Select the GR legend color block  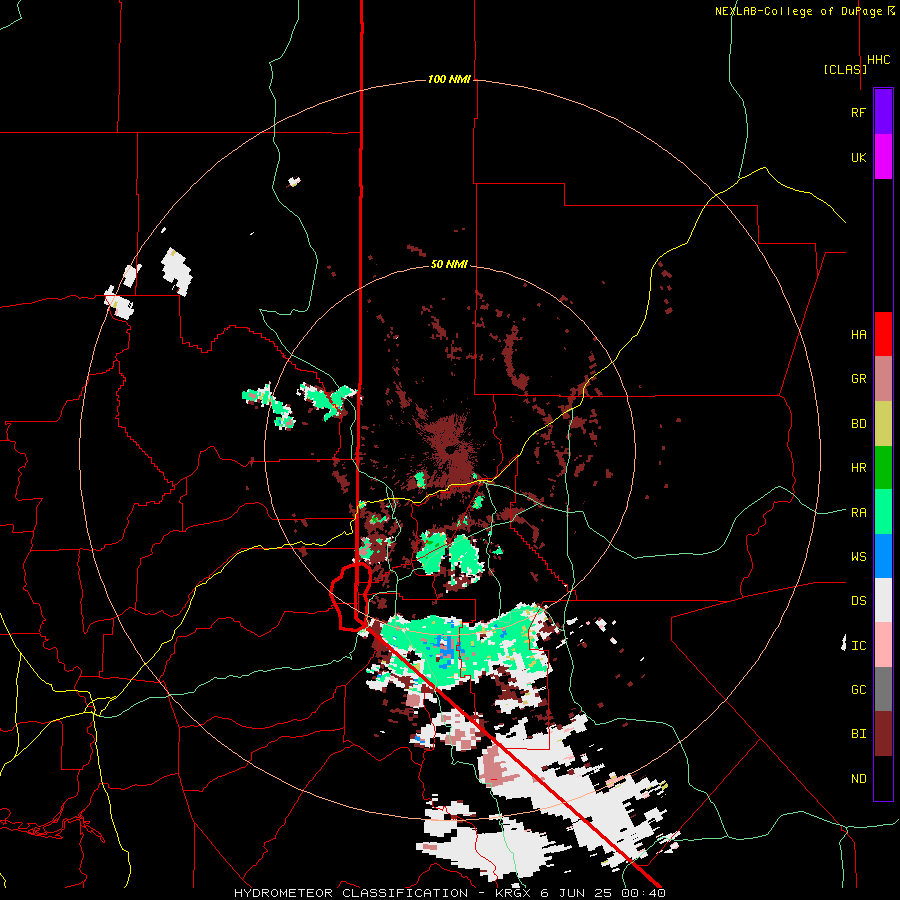[883, 378]
